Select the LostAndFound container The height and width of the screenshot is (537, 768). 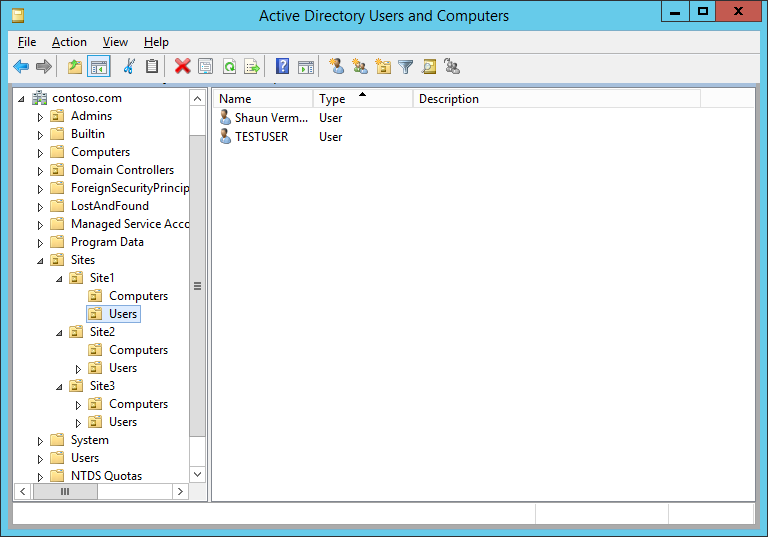(110, 206)
